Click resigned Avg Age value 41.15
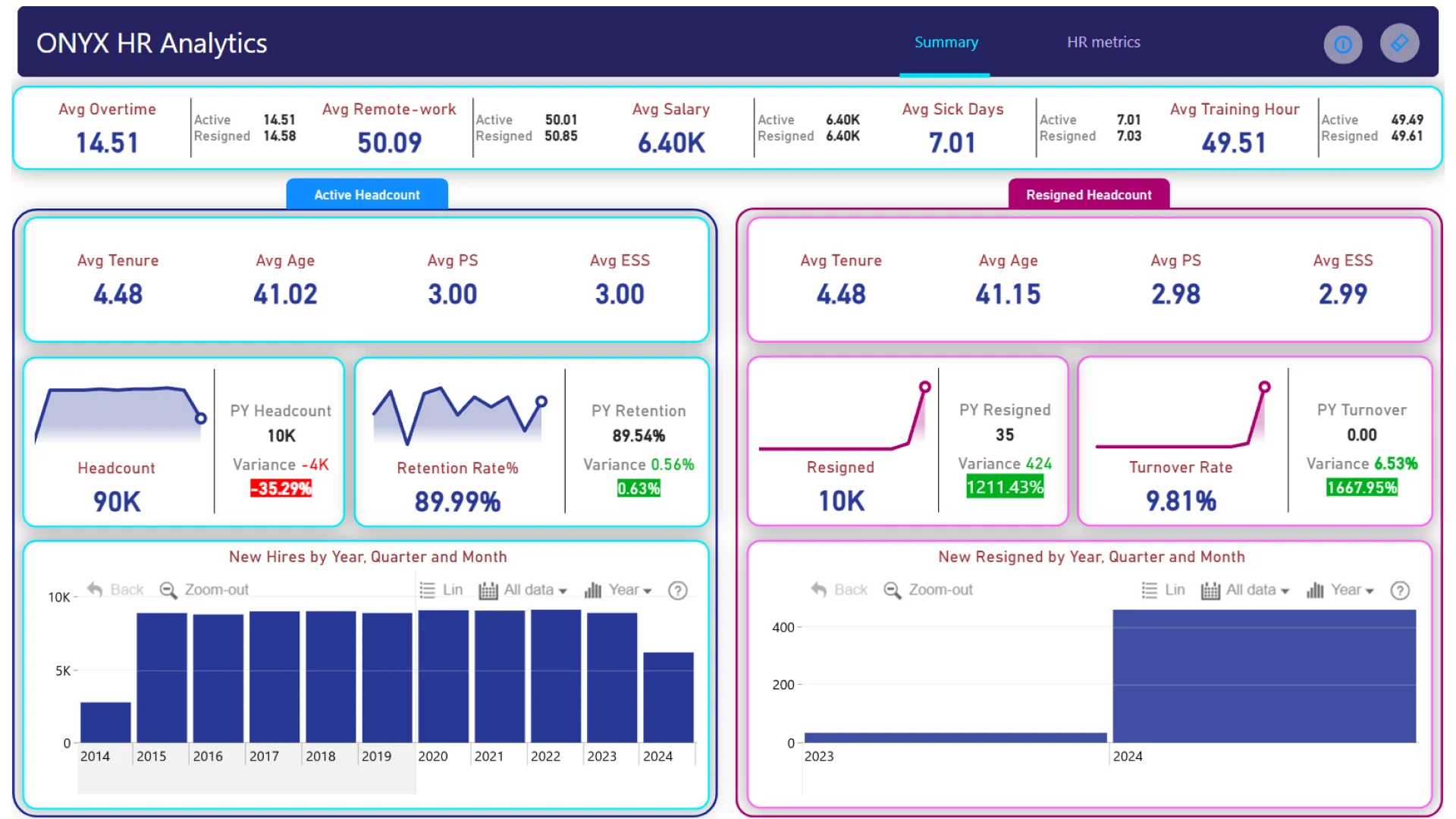This screenshot has width=1456, height=819. click(x=1008, y=294)
